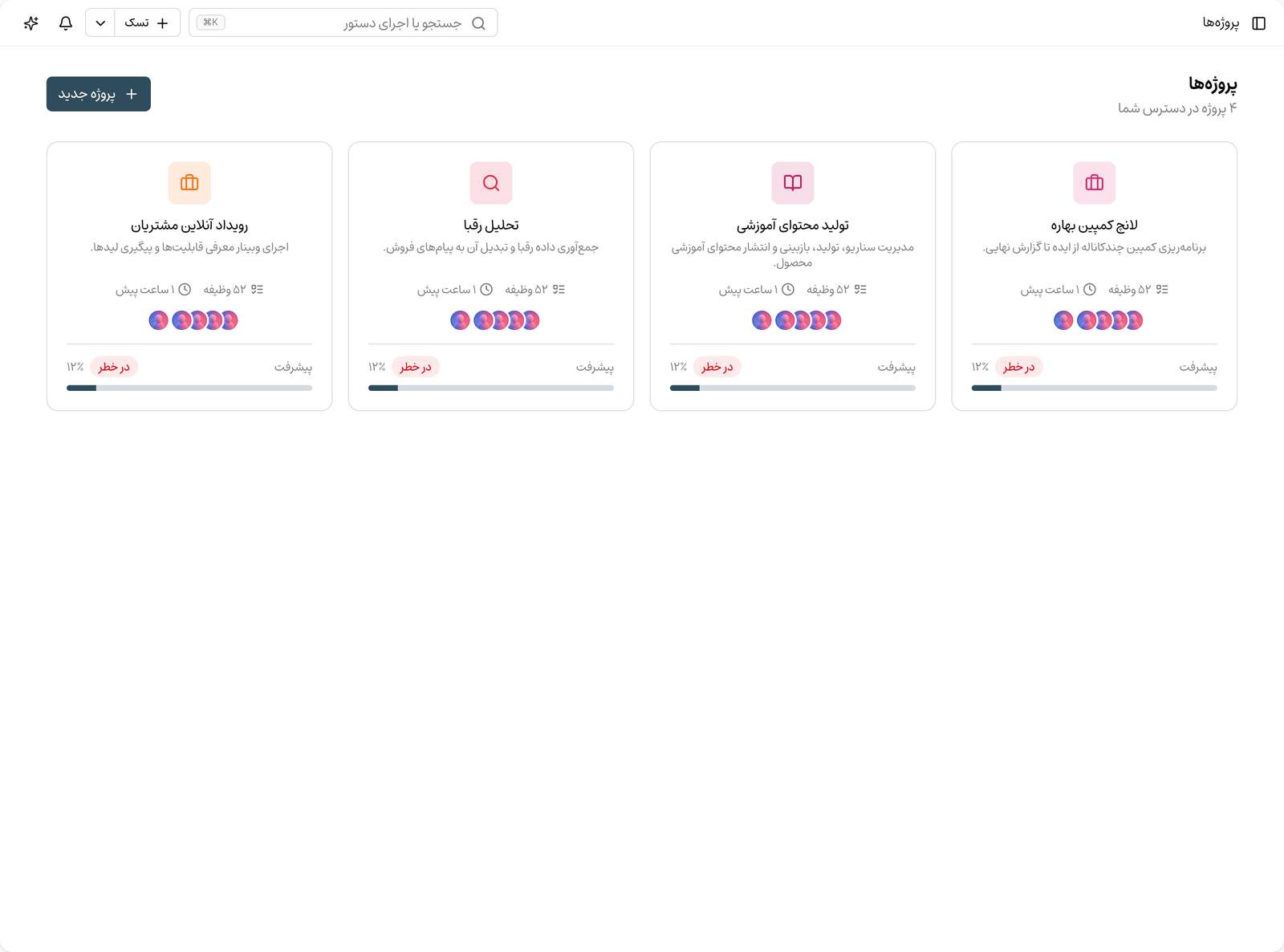Viewport: 1284px width, 952px height.
Task: Click member avatars on لانچ کمپین بهاره card
Action: click(1098, 320)
